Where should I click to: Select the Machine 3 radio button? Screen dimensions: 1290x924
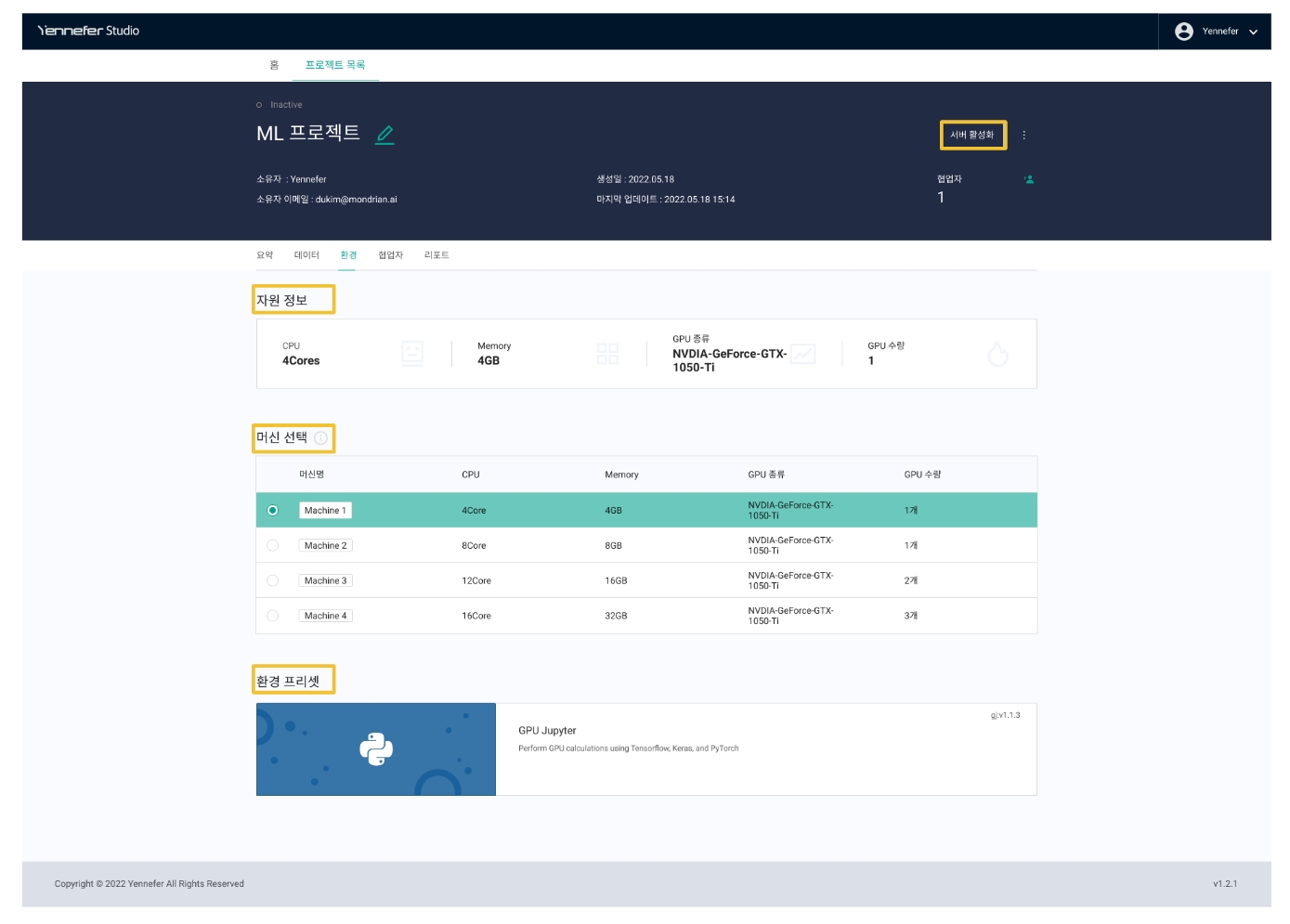(272, 580)
